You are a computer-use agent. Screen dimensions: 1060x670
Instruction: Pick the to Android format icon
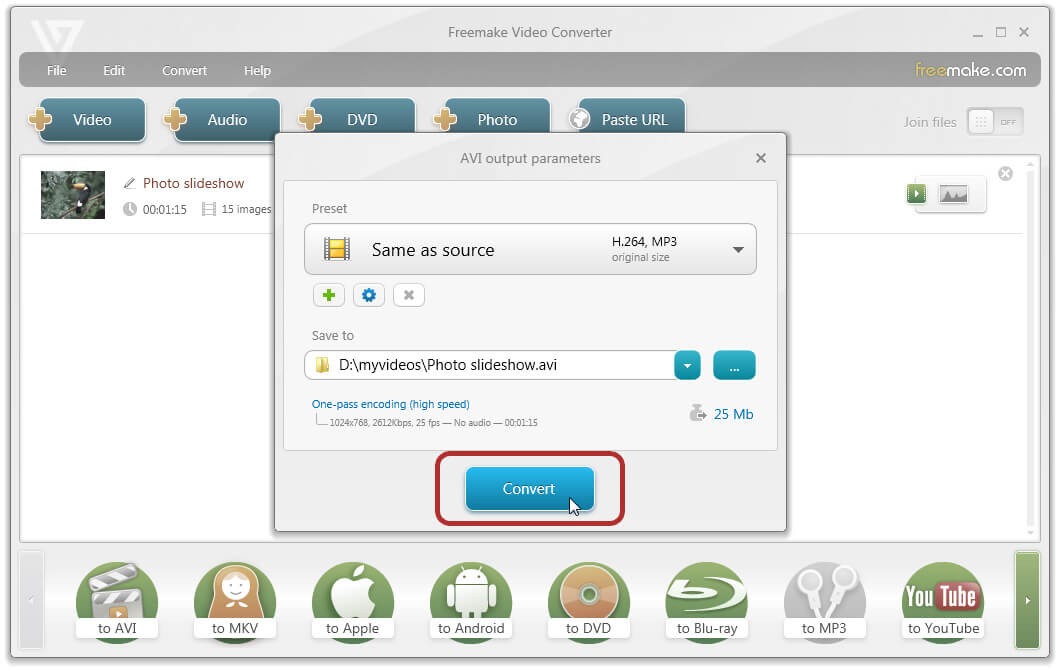470,601
